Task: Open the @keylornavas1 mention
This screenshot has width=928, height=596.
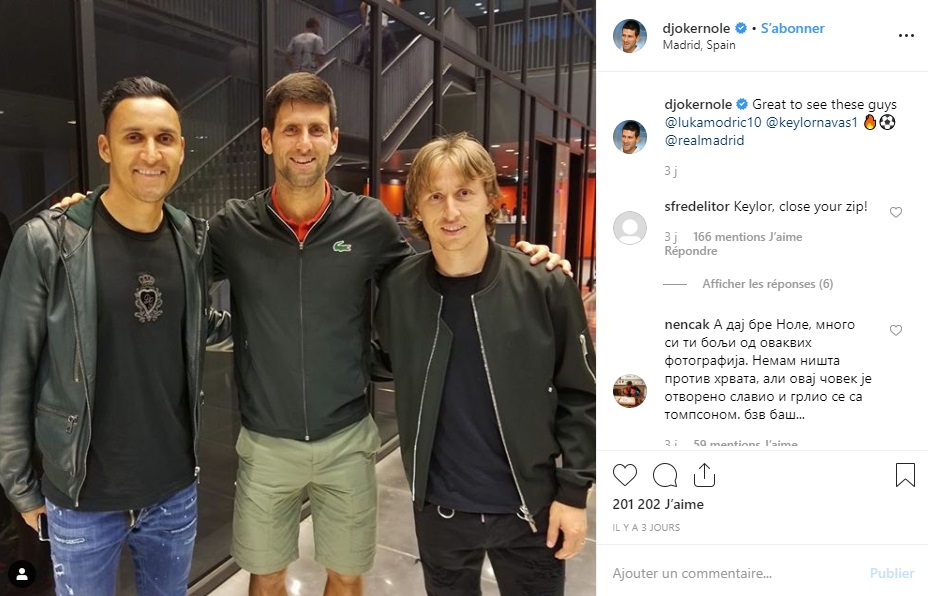Action: [811, 123]
